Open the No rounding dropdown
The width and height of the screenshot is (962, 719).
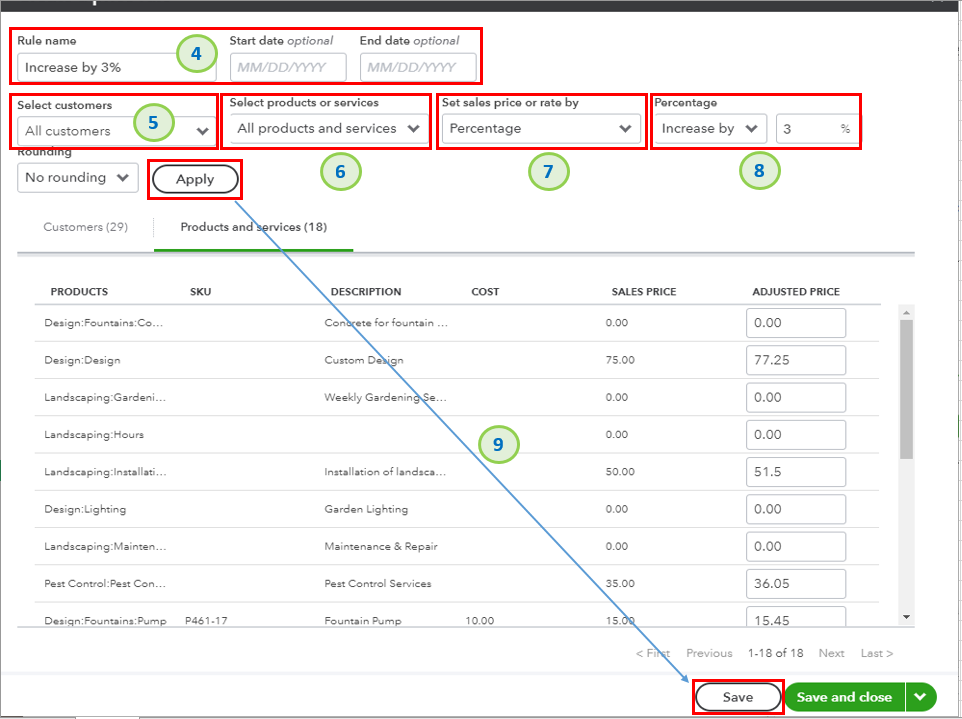coord(78,178)
